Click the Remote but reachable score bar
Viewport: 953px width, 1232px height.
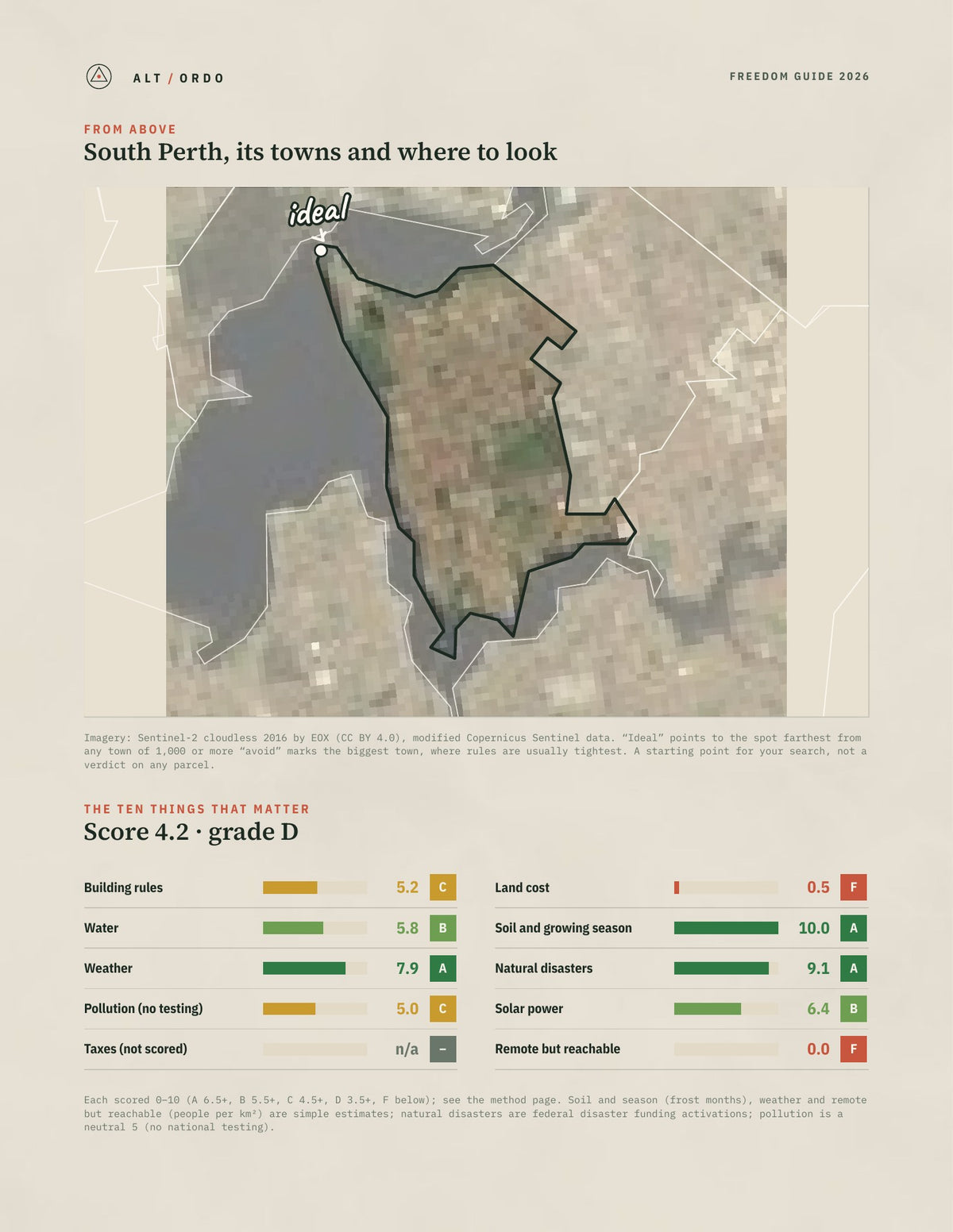[726, 1049]
